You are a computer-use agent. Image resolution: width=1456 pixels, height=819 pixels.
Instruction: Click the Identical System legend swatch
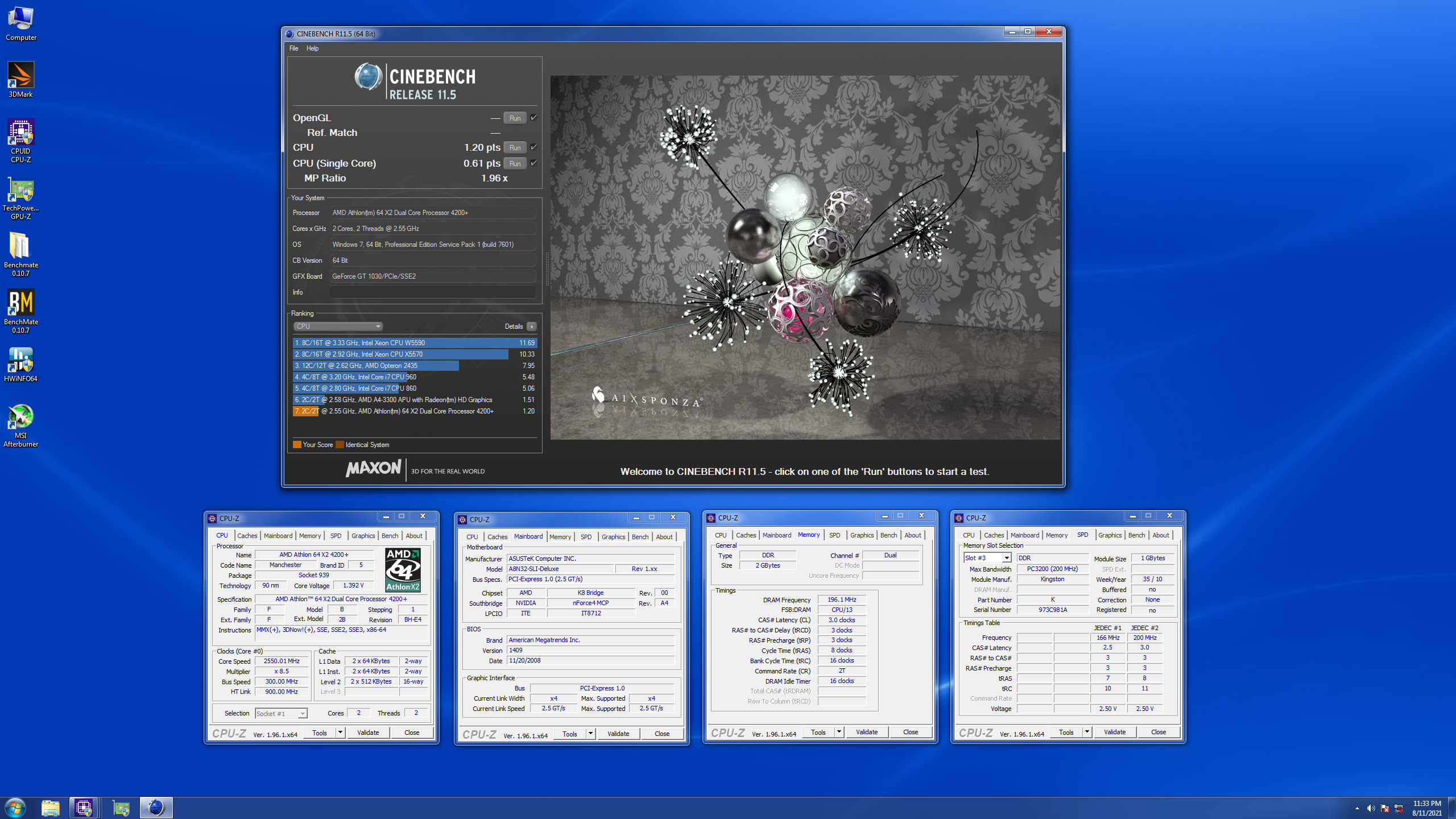(x=340, y=445)
